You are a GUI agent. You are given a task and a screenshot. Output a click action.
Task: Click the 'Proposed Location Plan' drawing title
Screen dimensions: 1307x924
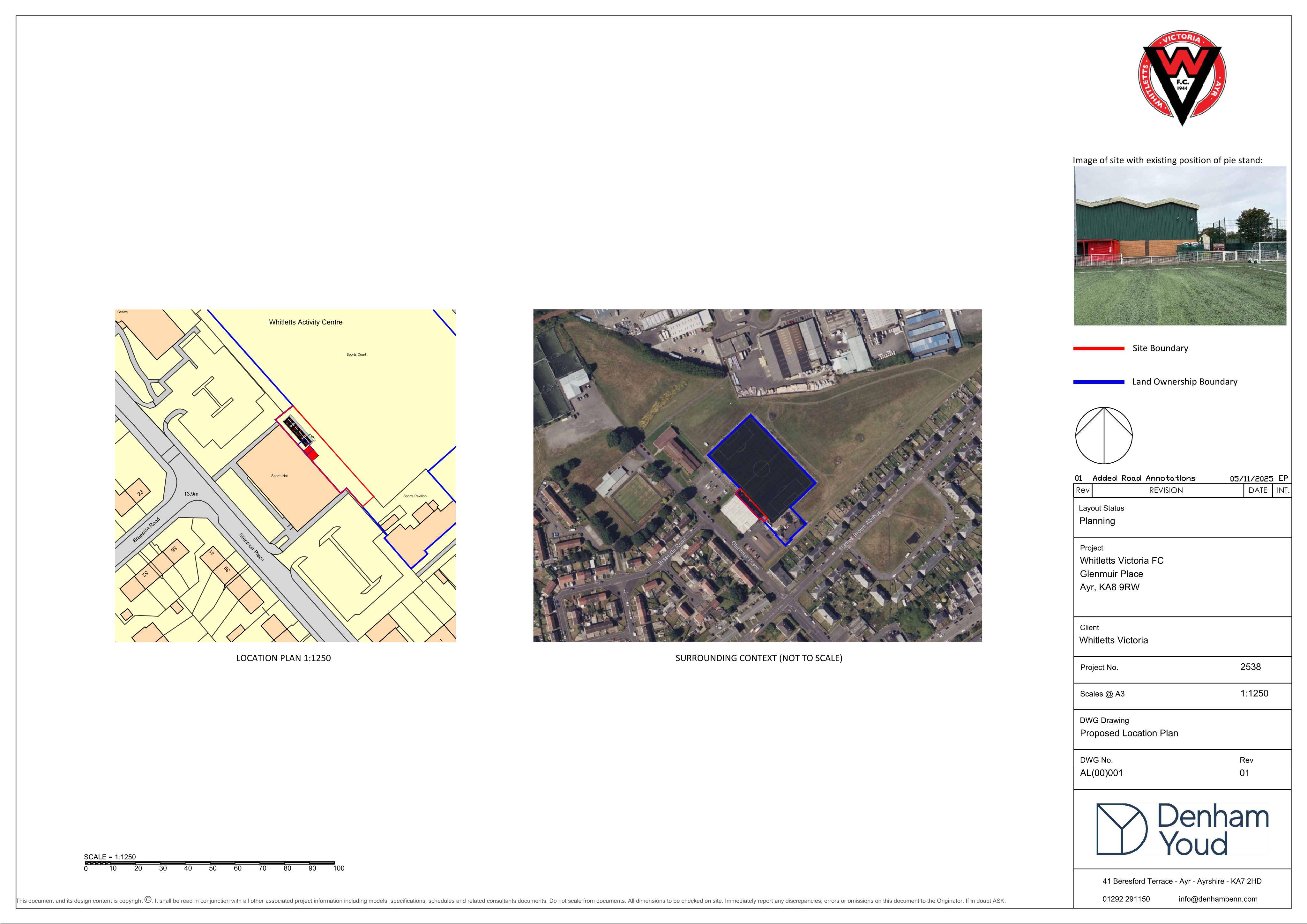coord(1129,733)
